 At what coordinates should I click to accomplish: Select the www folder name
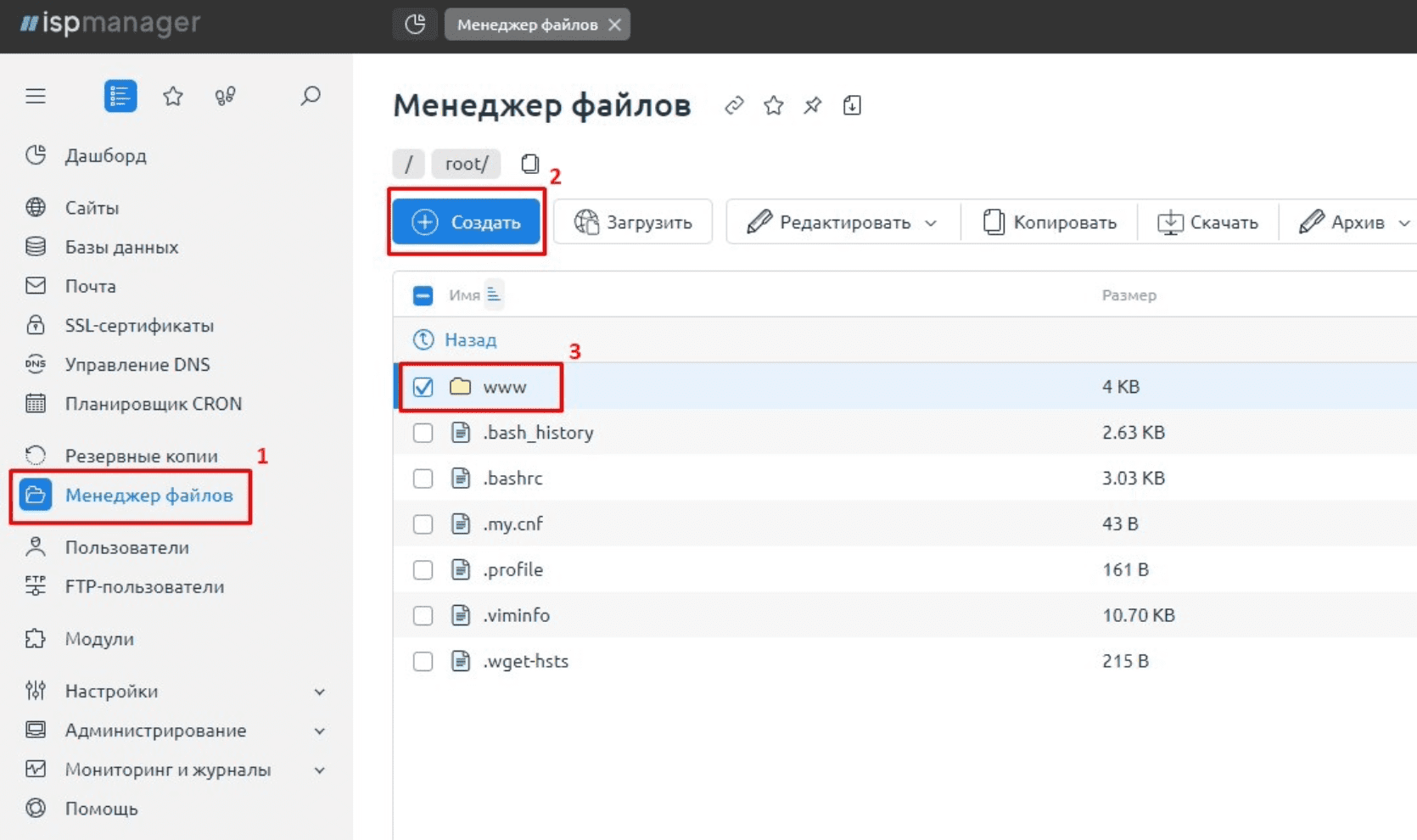coord(505,388)
